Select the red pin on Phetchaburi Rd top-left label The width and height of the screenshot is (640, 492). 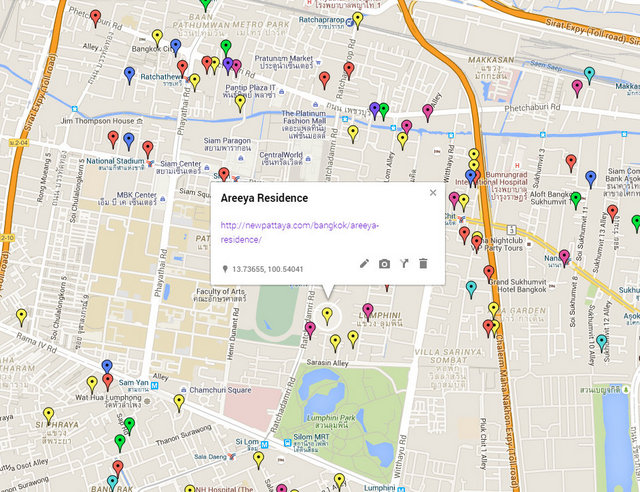pyautogui.click(x=96, y=18)
